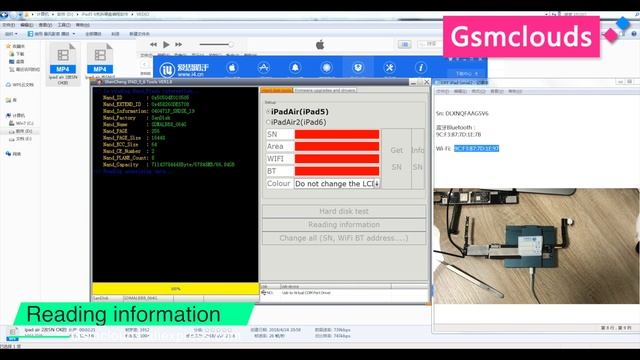Click the i4 assistant logo icon
This screenshot has width=640, height=360.
(167, 70)
